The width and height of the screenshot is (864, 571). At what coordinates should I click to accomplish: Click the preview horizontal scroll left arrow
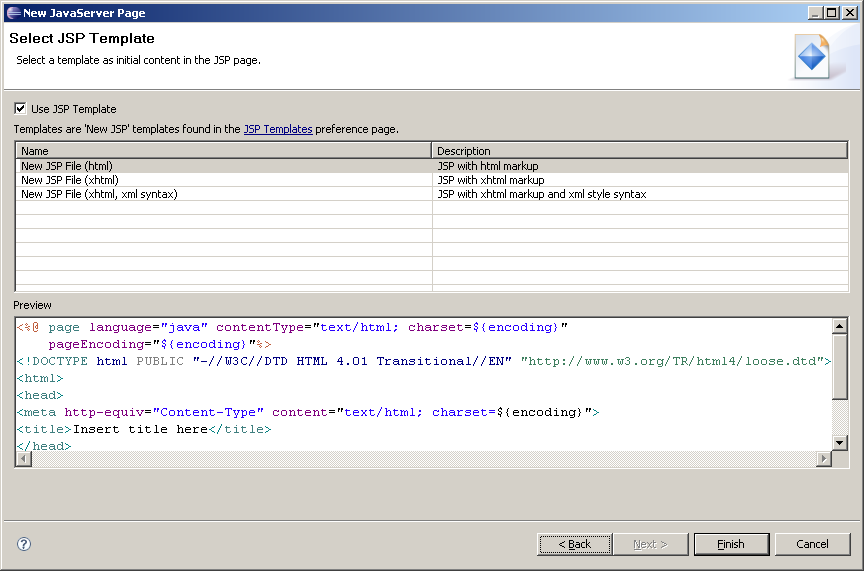point(24,459)
